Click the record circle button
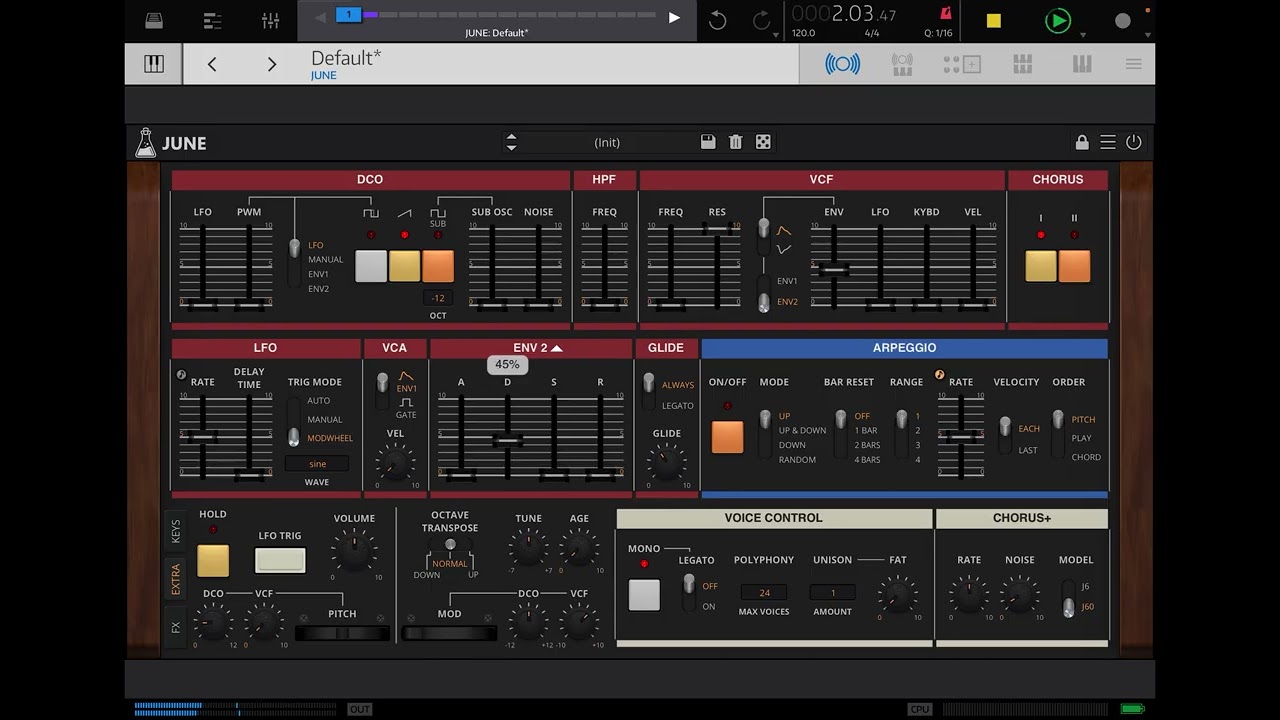Screen dimensions: 1280x720 pos(1123,20)
